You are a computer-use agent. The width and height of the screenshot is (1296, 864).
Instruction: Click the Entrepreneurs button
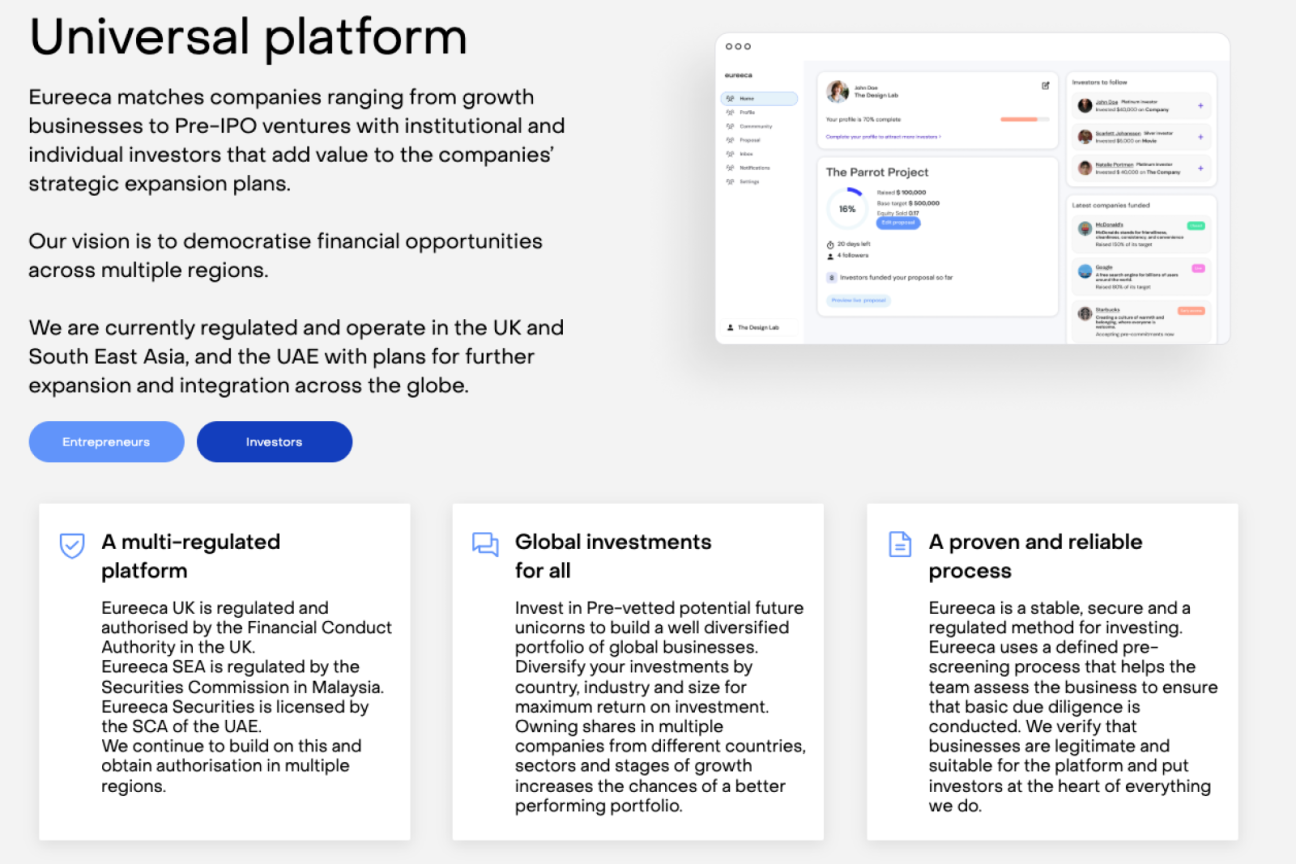pyautogui.click(x=106, y=442)
